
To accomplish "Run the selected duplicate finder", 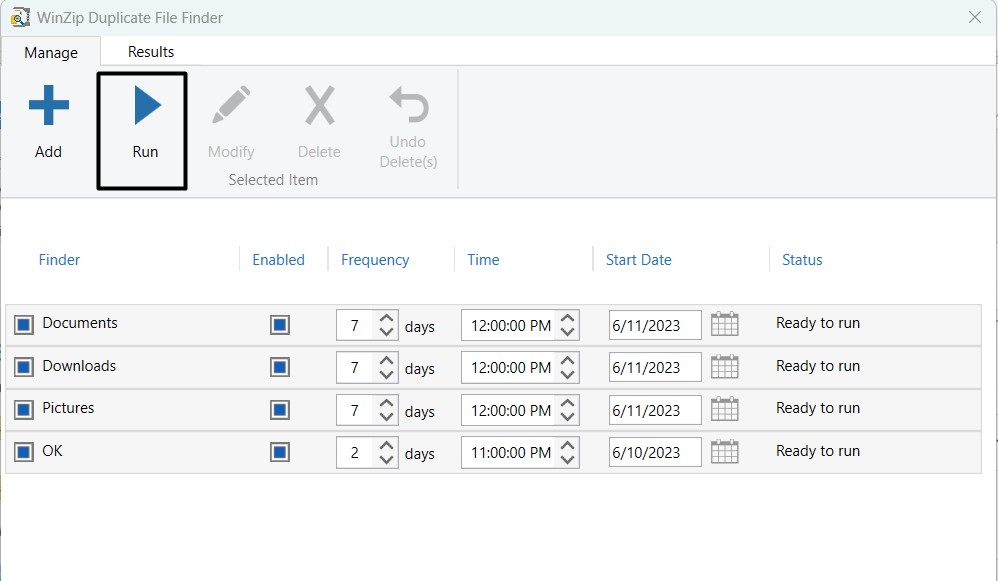I will click(146, 107).
